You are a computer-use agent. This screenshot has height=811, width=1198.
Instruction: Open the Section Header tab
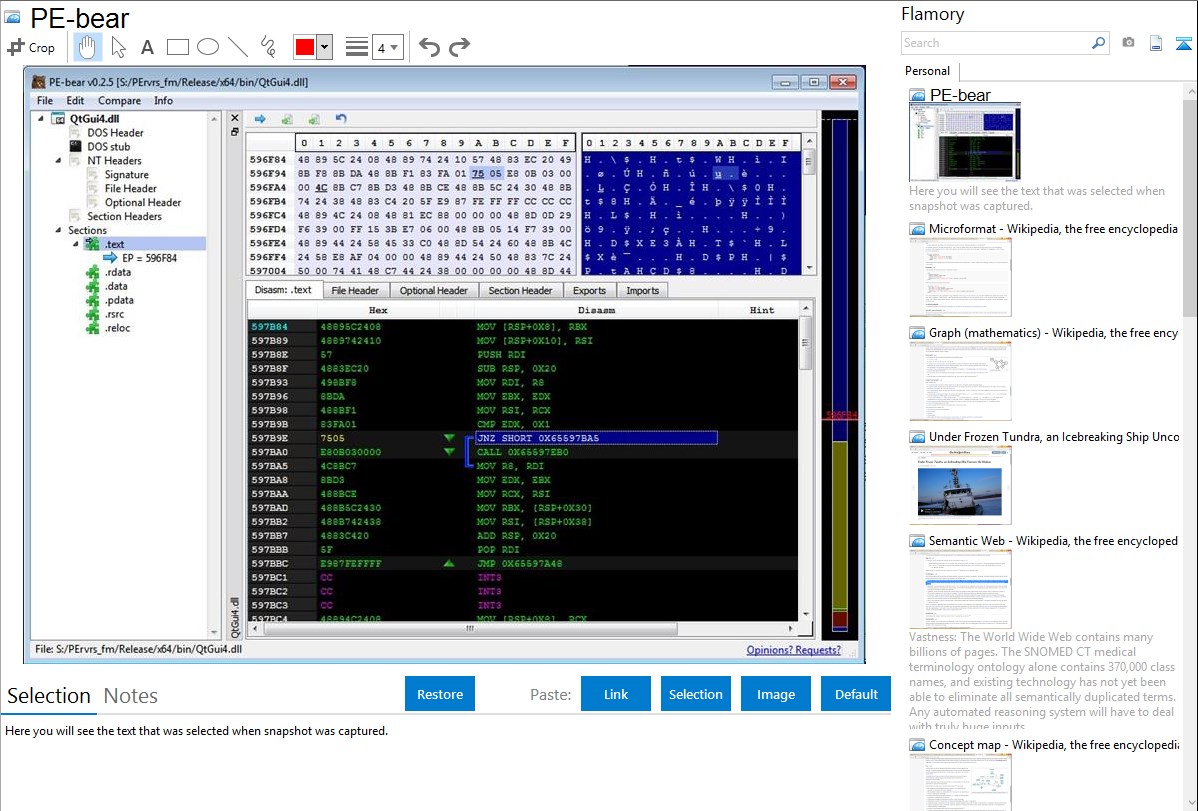[520, 290]
